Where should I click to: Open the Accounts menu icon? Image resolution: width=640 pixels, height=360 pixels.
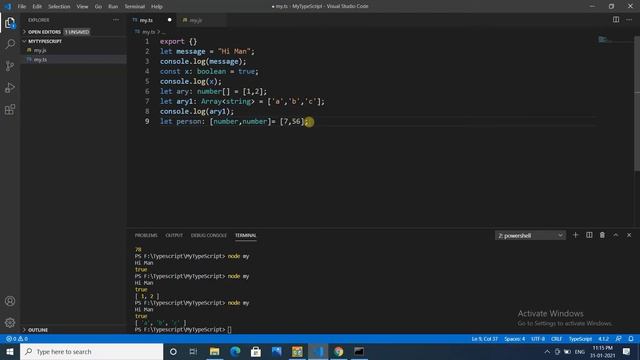tap(10, 301)
